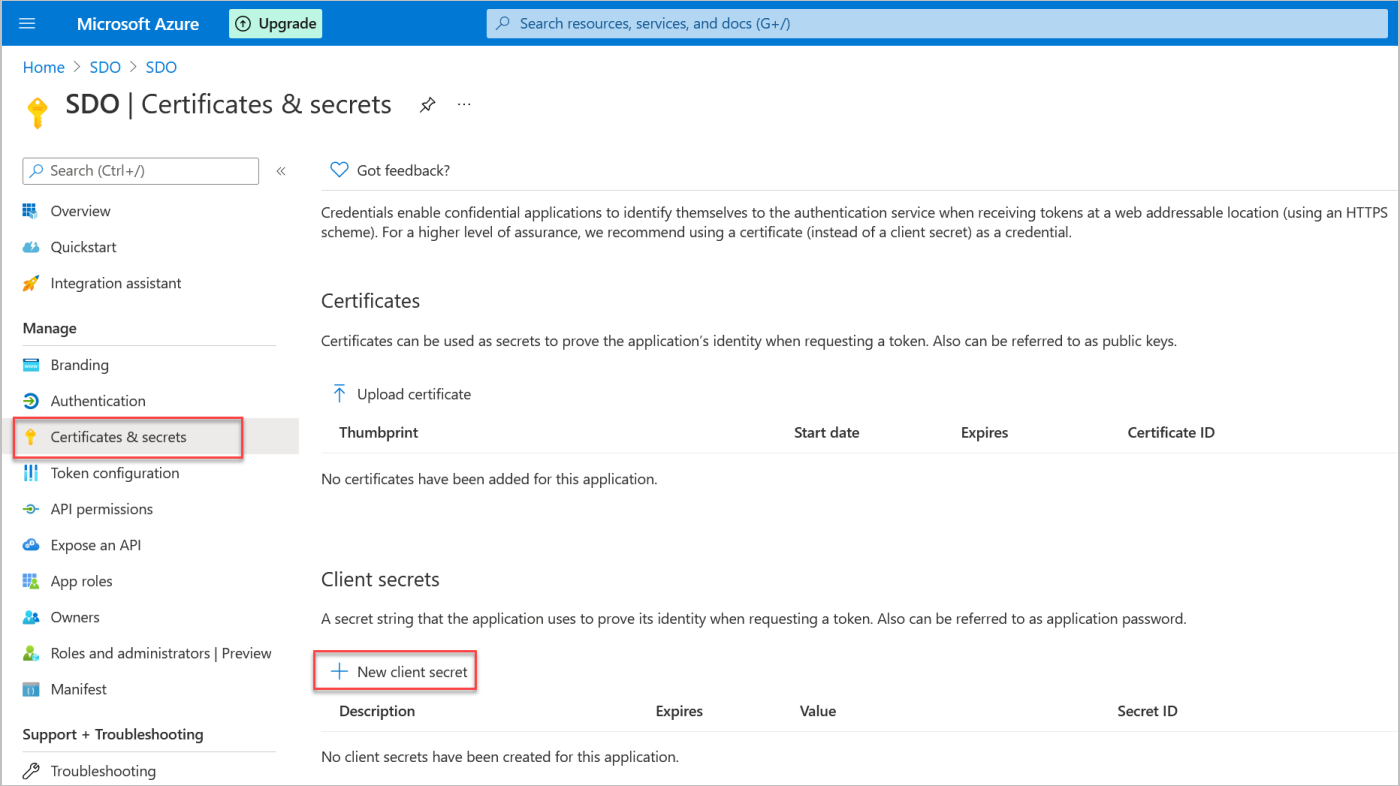
Task: Click the Roles and administrators icon
Action: click(x=31, y=653)
